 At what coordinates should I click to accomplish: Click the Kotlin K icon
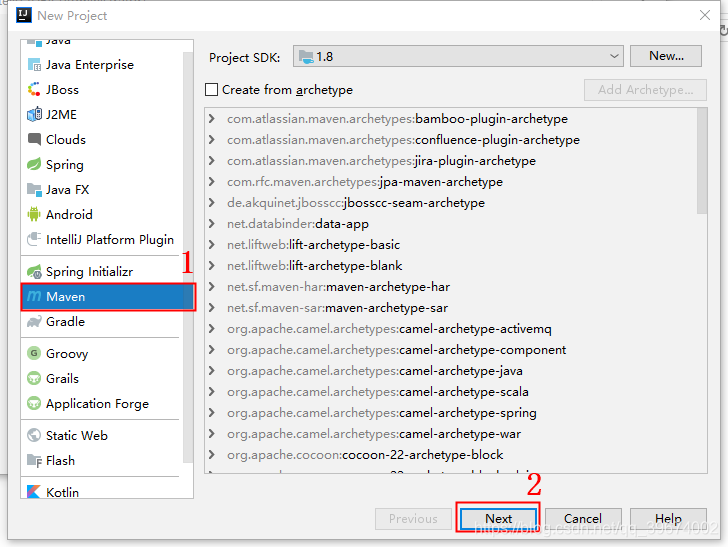34,491
